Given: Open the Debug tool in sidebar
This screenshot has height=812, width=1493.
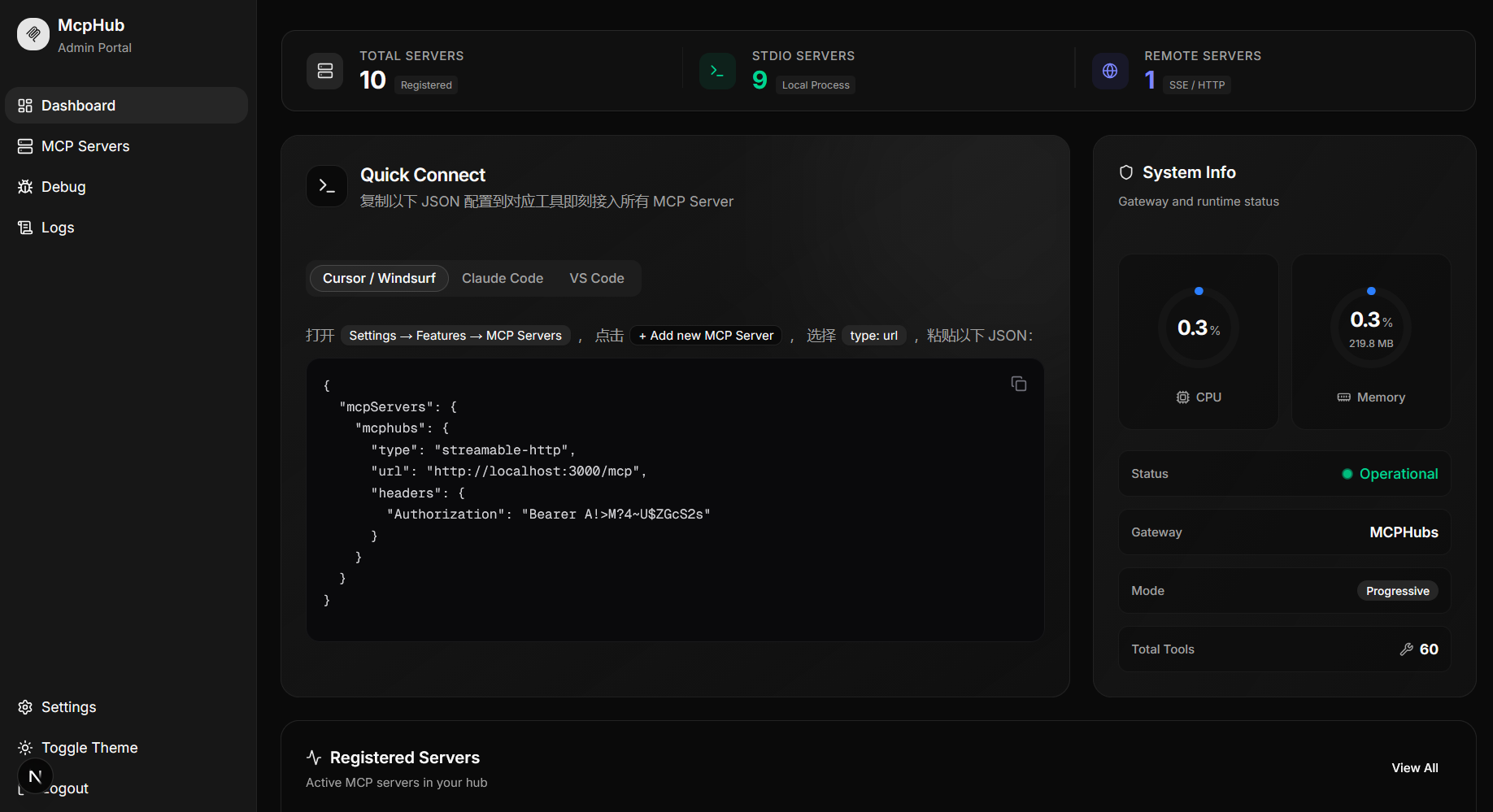Looking at the screenshot, I should pos(25,186).
